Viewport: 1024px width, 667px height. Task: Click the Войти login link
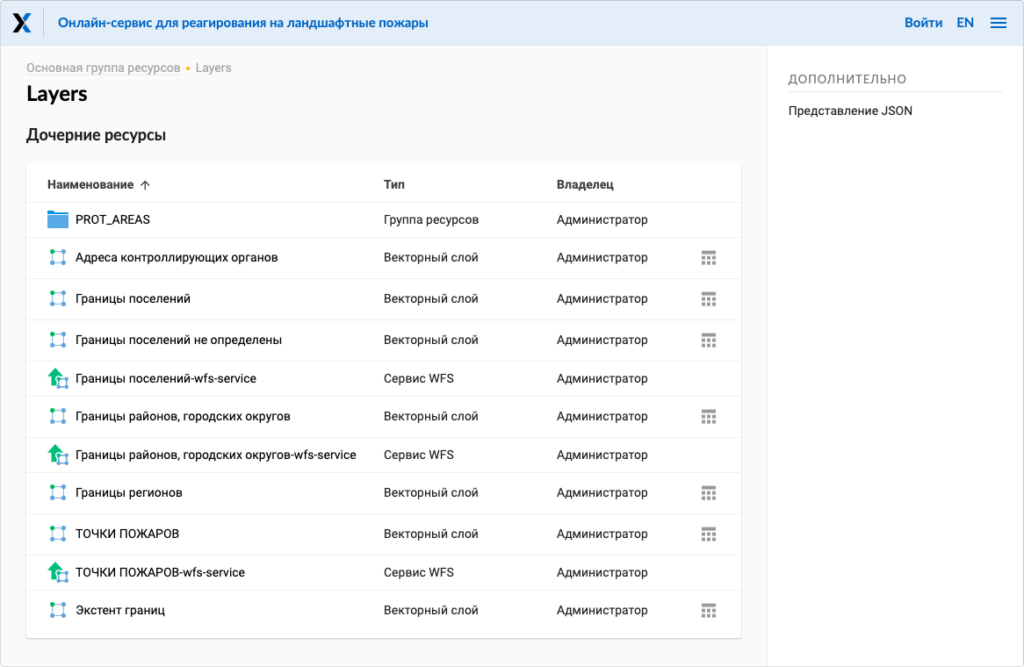923,21
